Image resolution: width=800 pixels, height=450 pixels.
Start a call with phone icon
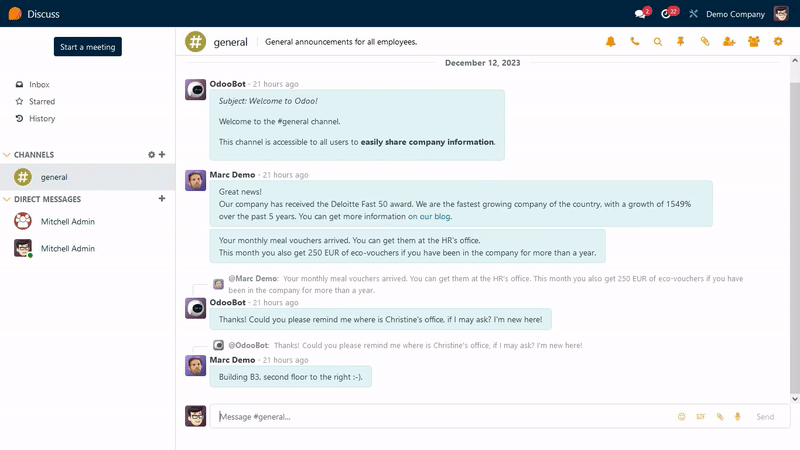pyautogui.click(x=634, y=42)
